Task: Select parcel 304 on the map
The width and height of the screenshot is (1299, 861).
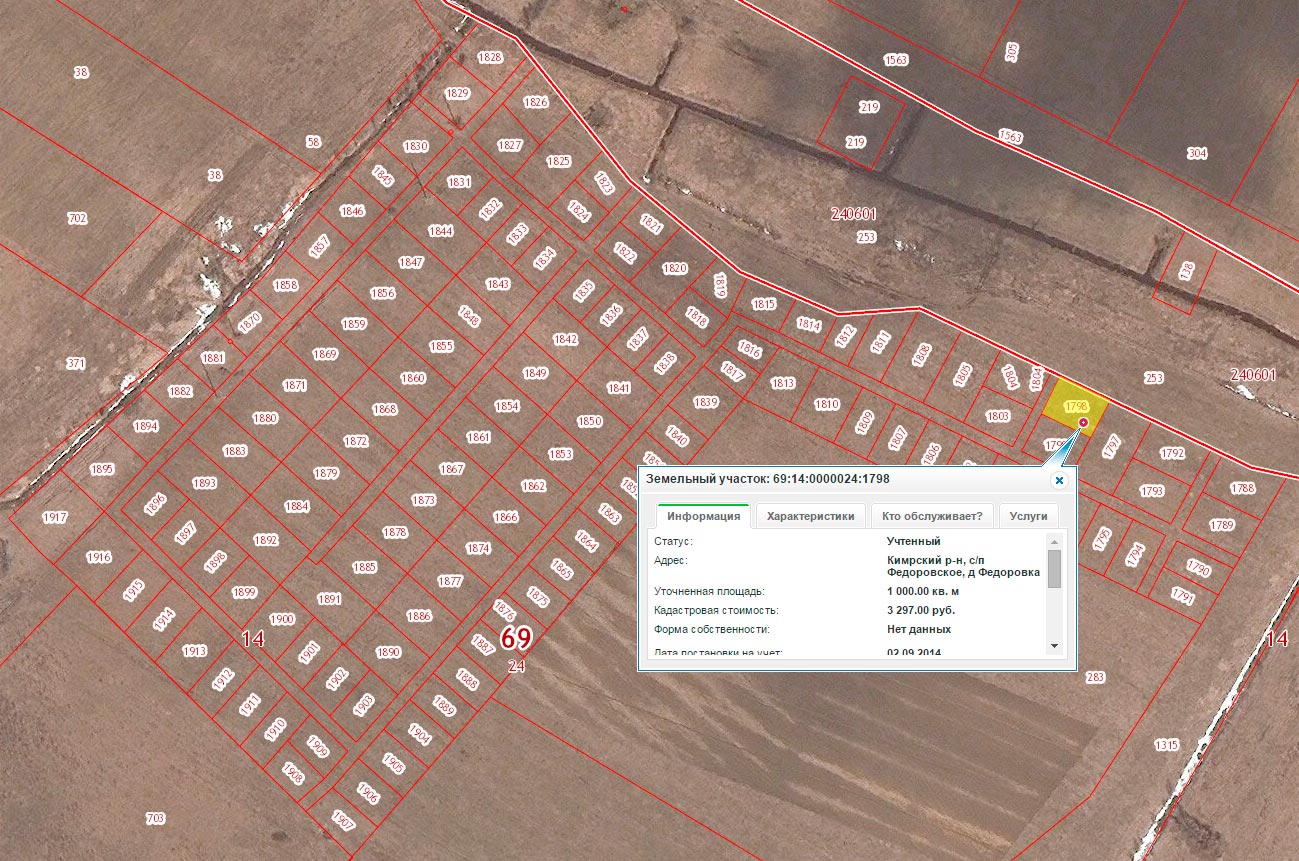Action: (x=1197, y=154)
